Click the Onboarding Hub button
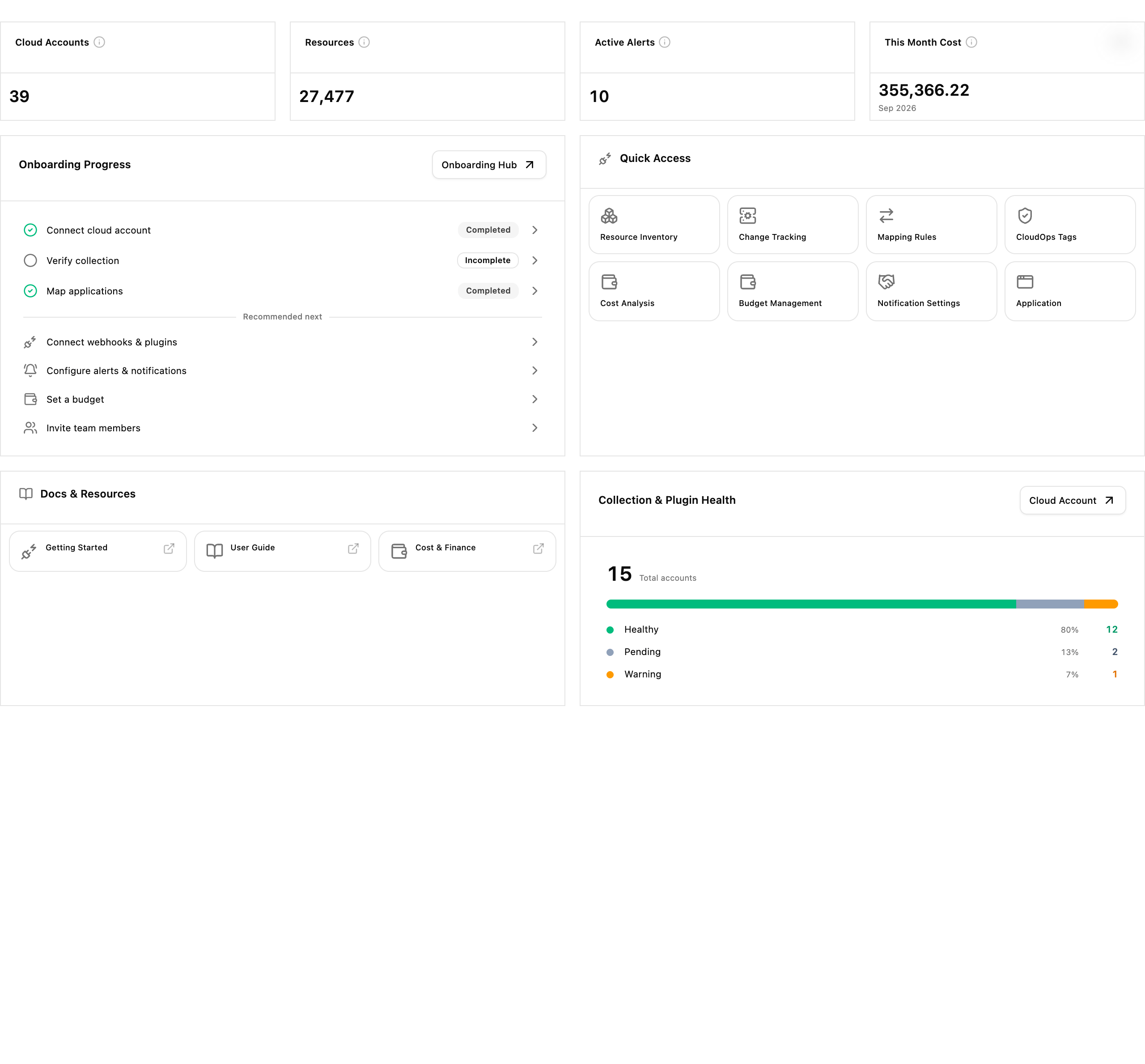Screen dimensions: 1145x1064 point(489,165)
